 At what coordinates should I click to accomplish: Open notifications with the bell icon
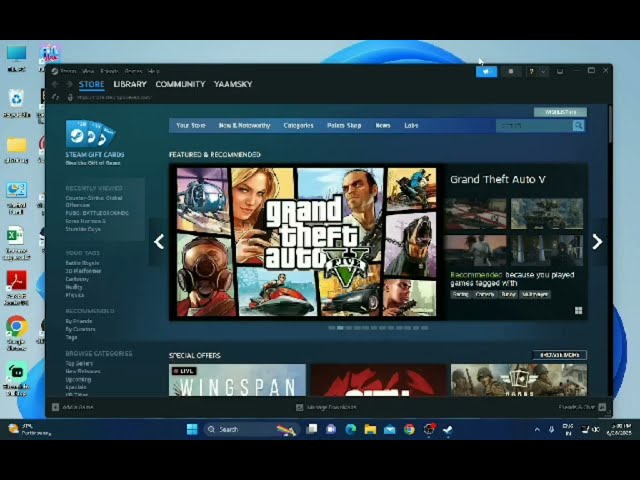point(511,72)
